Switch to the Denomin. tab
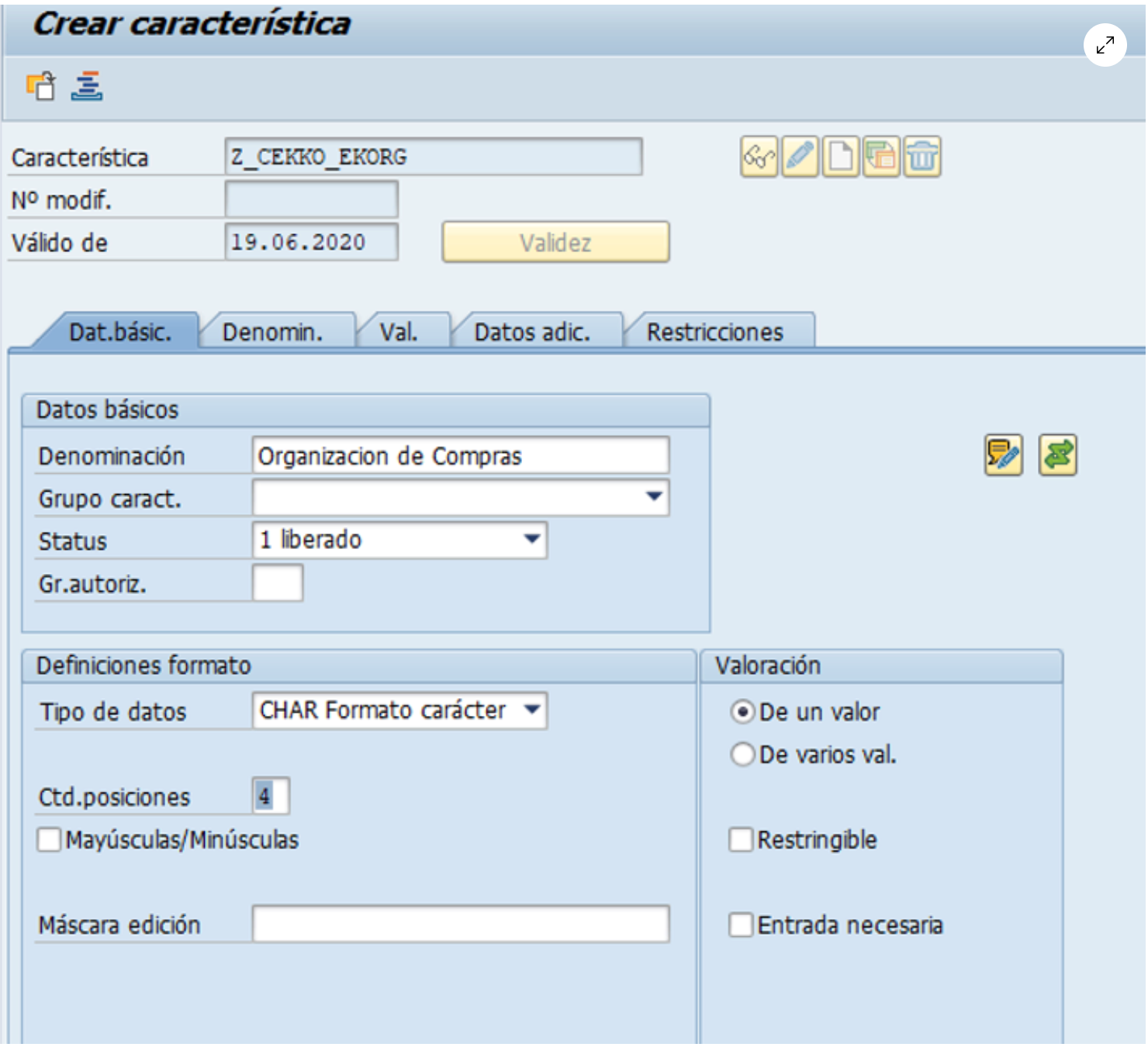 tap(272, 333)
